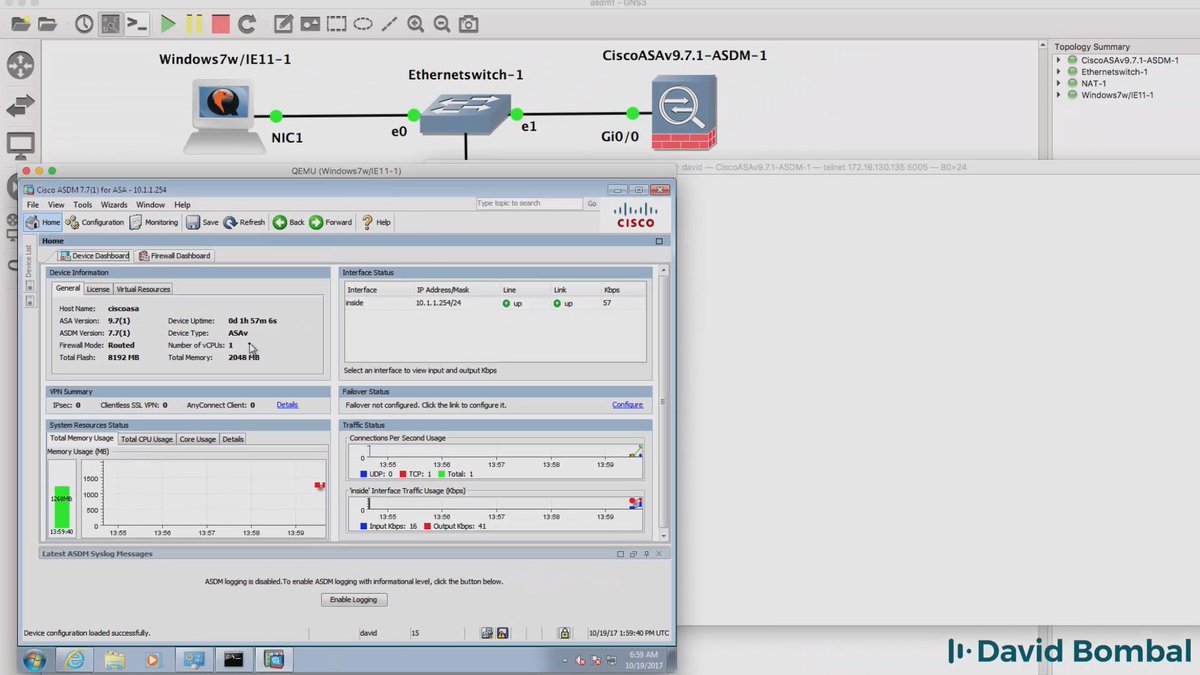
Task: Open the Virtual Resources tab
Action: (143, 289)
